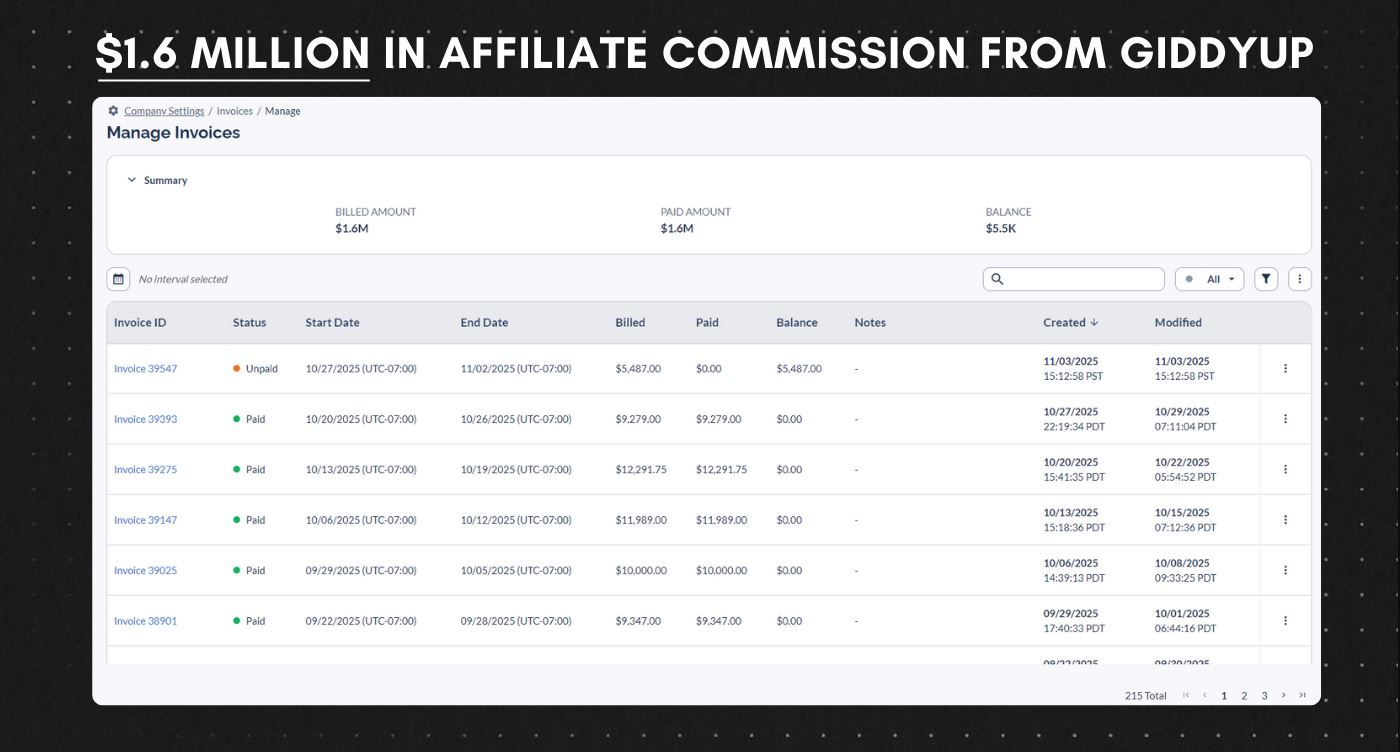The width and height of the screenshot is (1400, 752).
Task: Go to the next page arrow
Action: click(1284, 695)
